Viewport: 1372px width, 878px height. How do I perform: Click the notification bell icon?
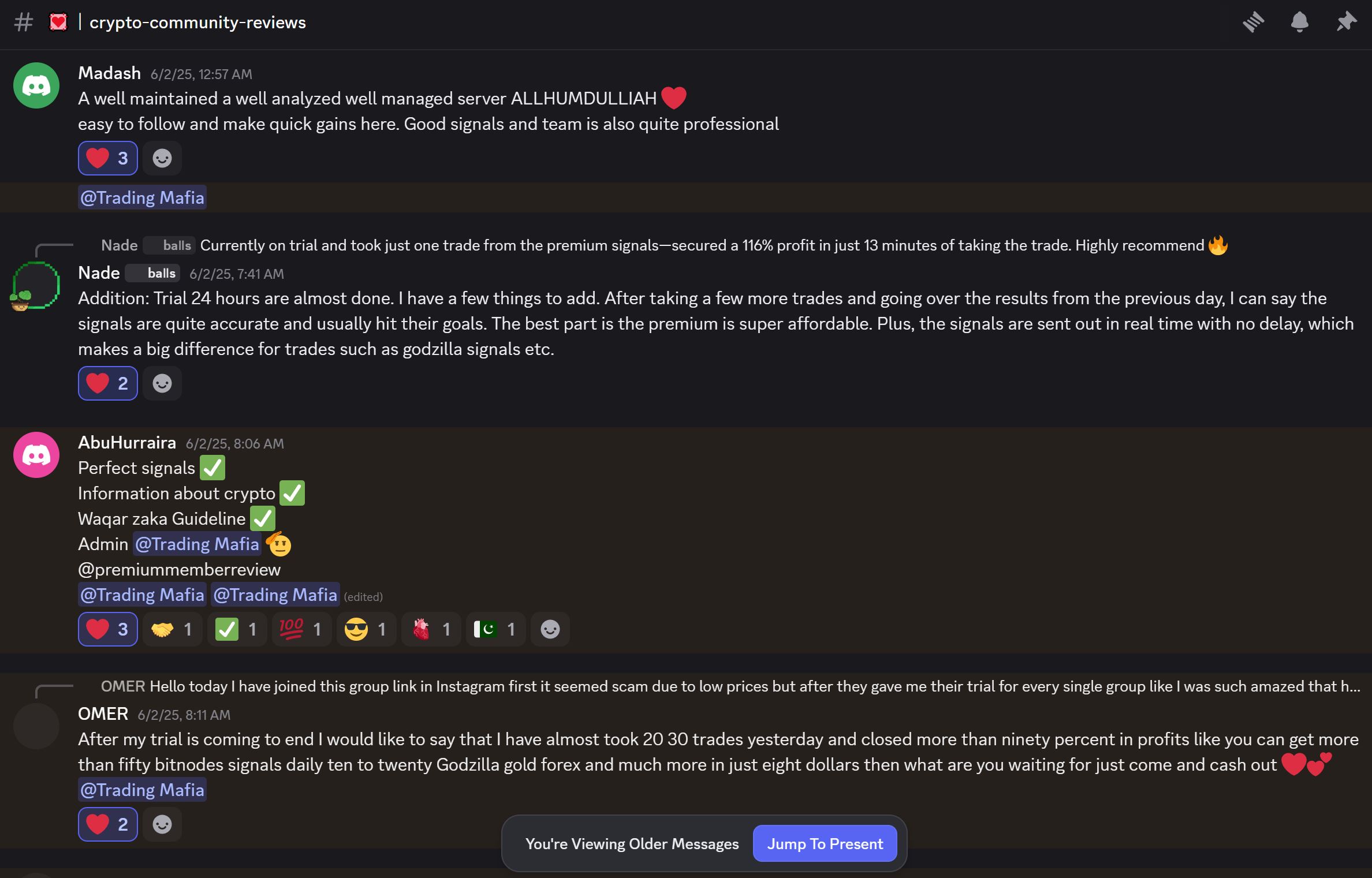(1299, 23)
